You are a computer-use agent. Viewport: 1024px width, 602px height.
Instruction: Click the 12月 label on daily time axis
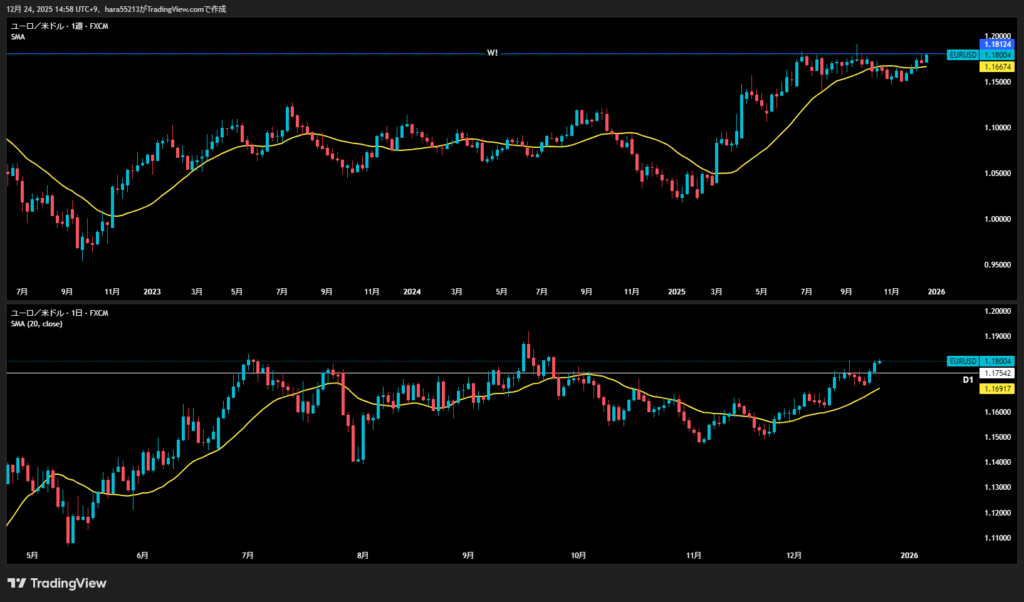click(795, 554)
